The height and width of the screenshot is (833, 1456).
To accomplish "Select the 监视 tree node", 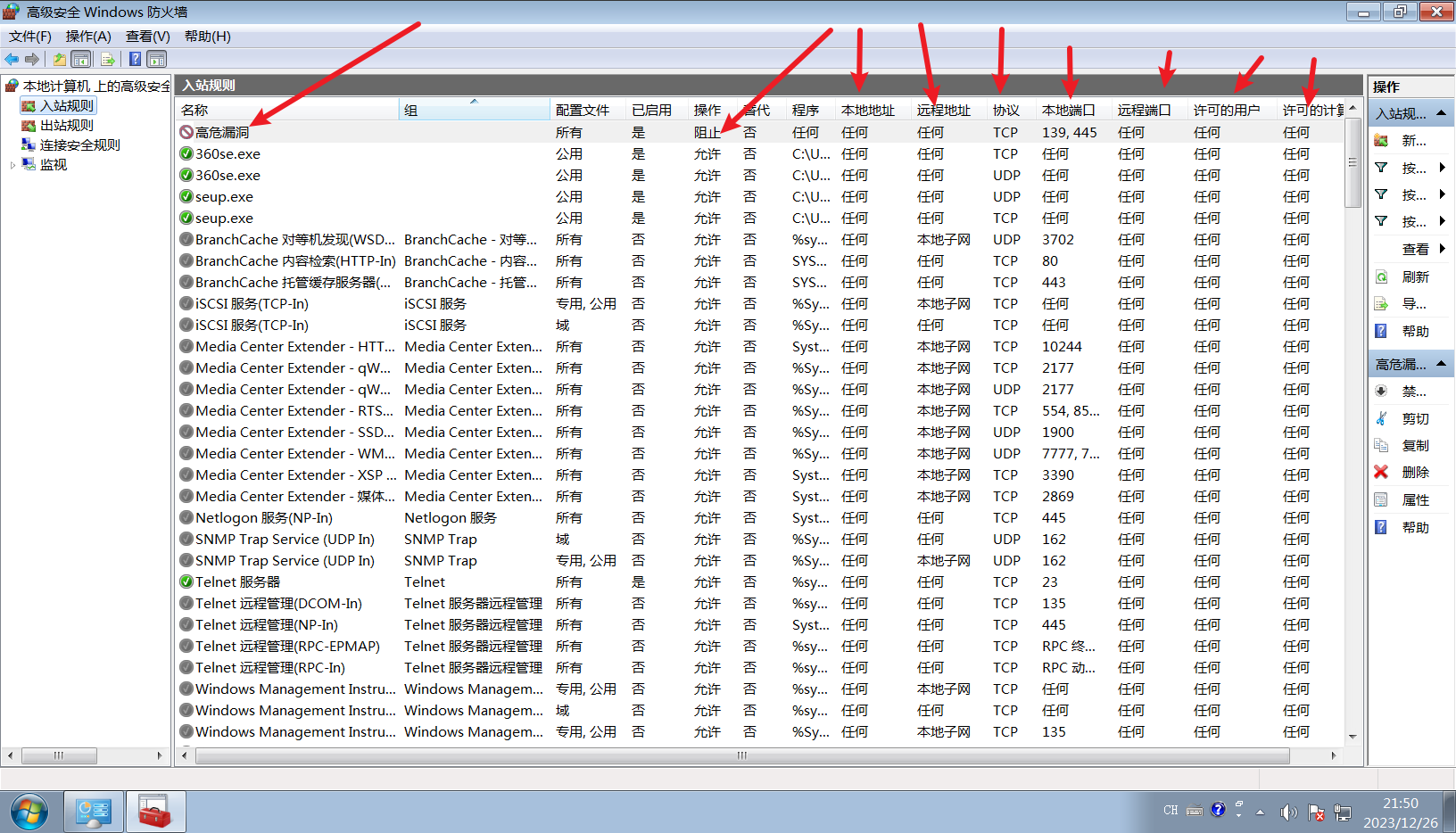I will pos(54,165).
